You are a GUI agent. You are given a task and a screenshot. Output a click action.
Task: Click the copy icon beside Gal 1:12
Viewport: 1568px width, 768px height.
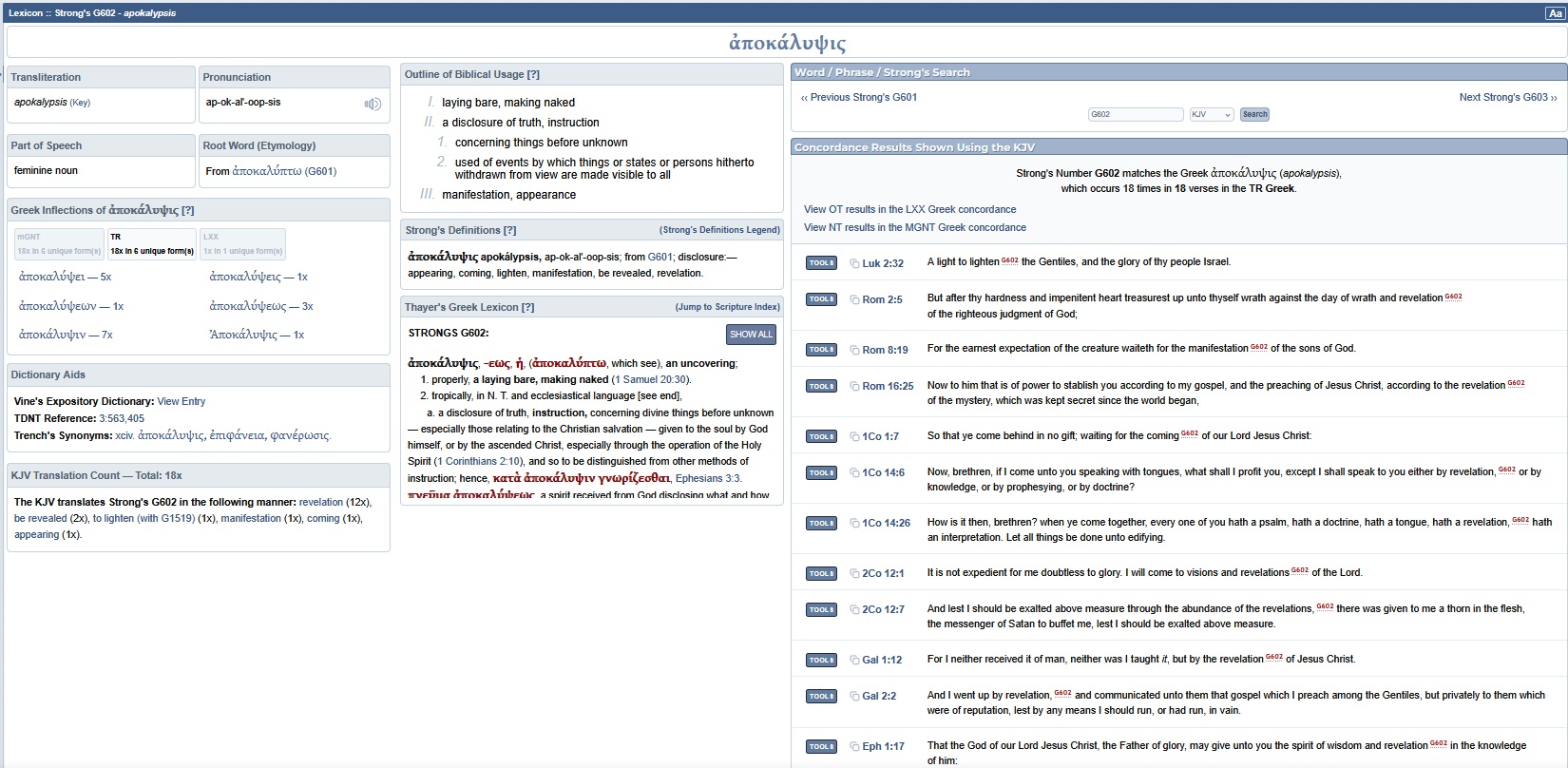(854, 660)
